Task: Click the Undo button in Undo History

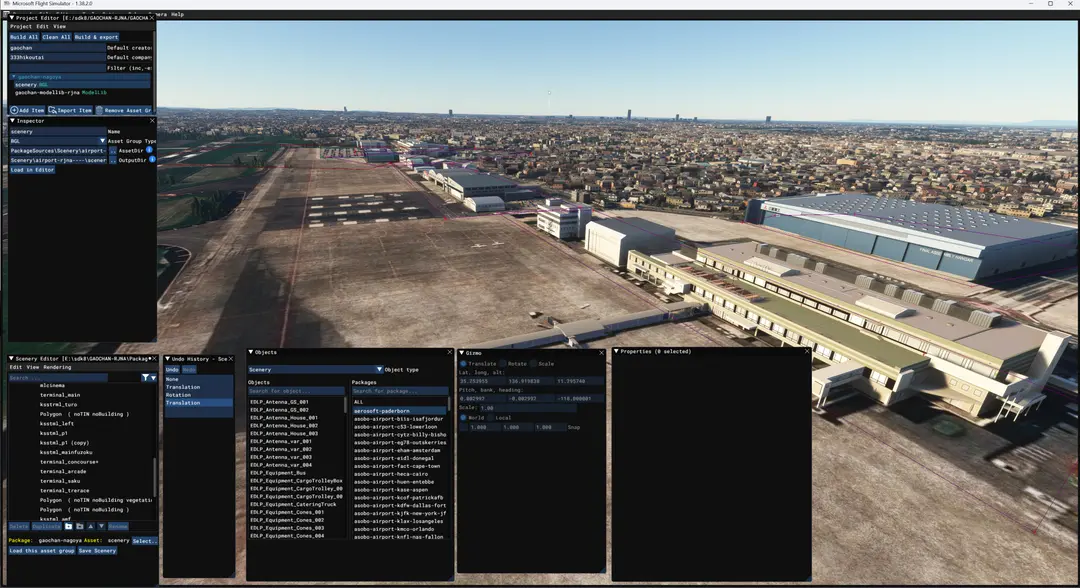Action: coord(172,370)
